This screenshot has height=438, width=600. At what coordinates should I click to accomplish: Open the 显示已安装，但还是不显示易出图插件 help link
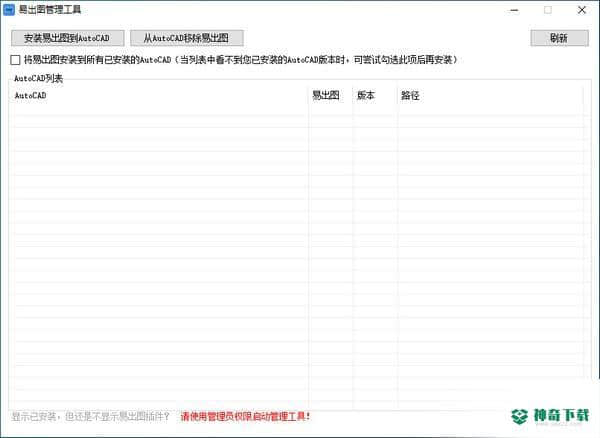(x=90, y=416)
